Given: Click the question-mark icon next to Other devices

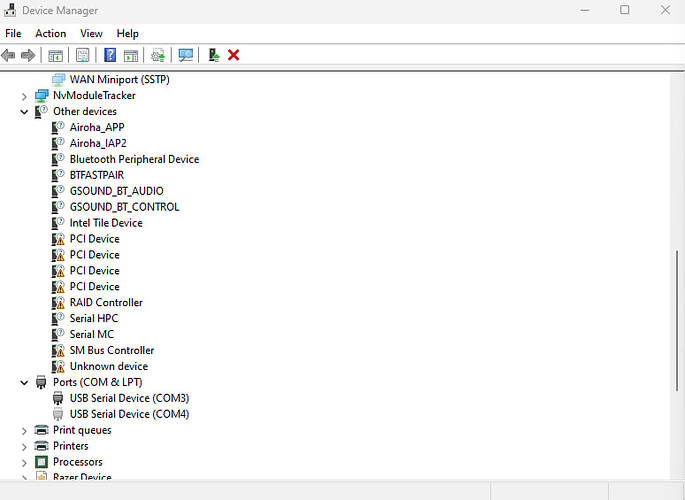Looking at the screenshot, I should pos(41,111).
